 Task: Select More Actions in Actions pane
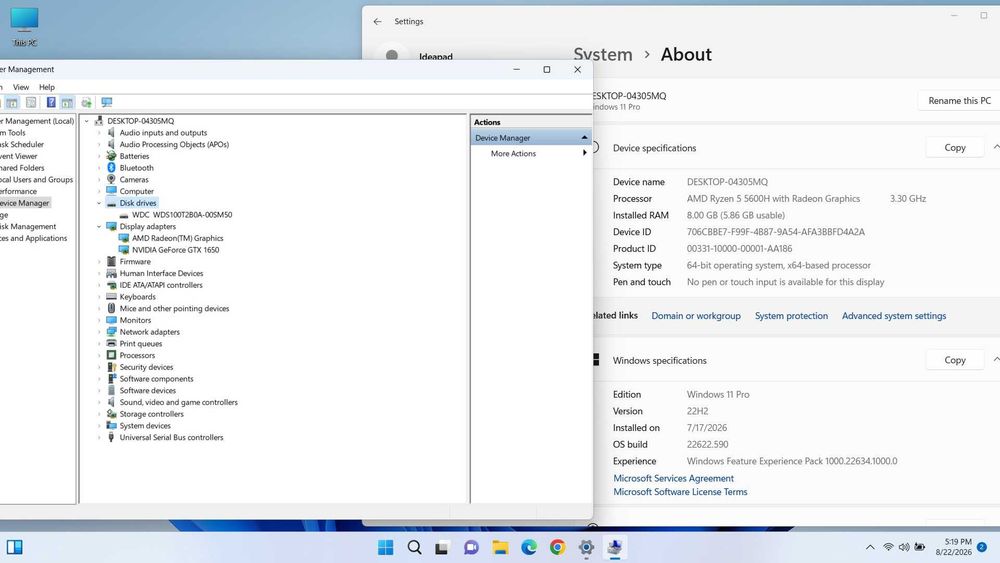(513, 154)
